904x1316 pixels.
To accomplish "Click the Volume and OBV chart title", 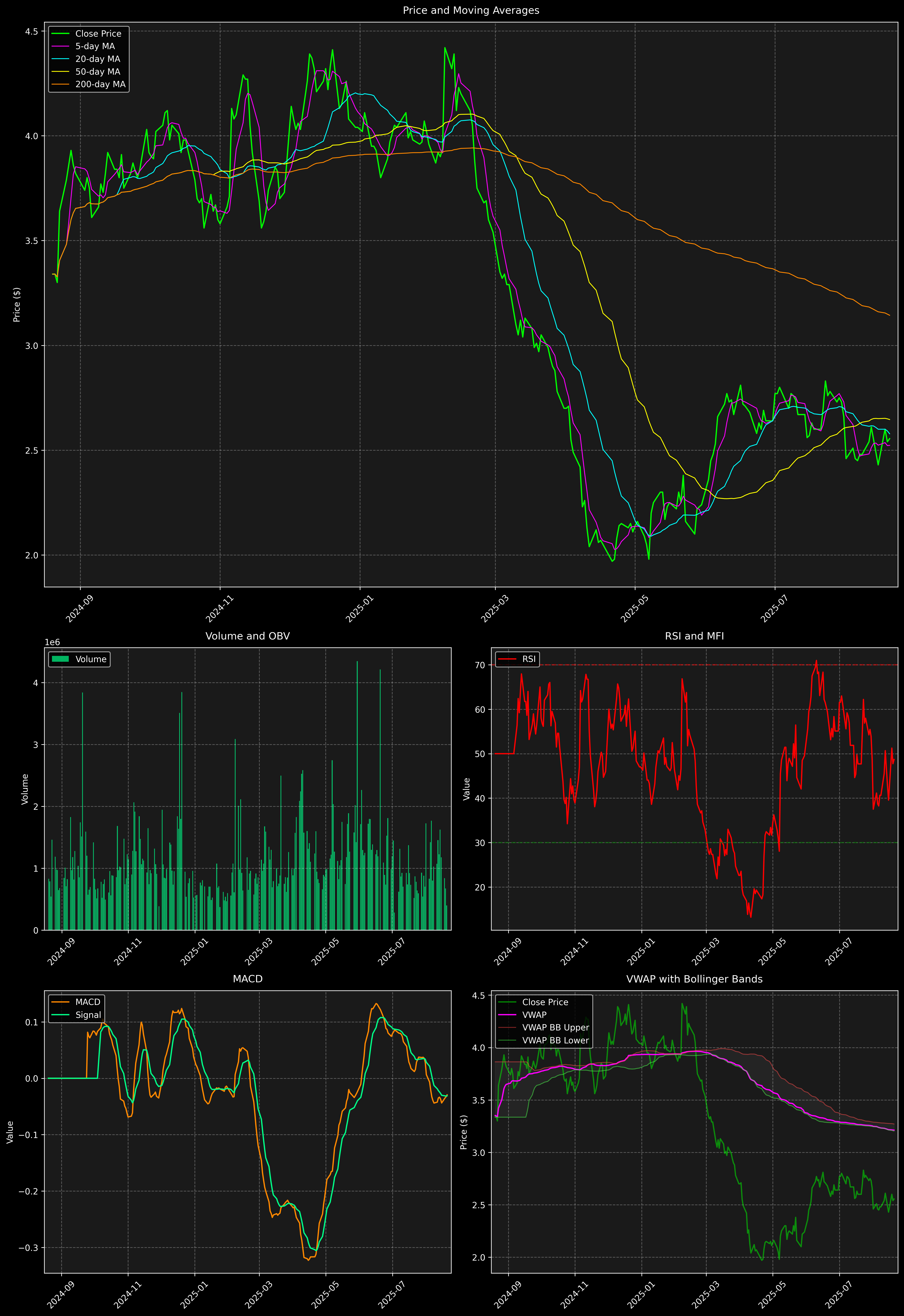I will [248, 636].
